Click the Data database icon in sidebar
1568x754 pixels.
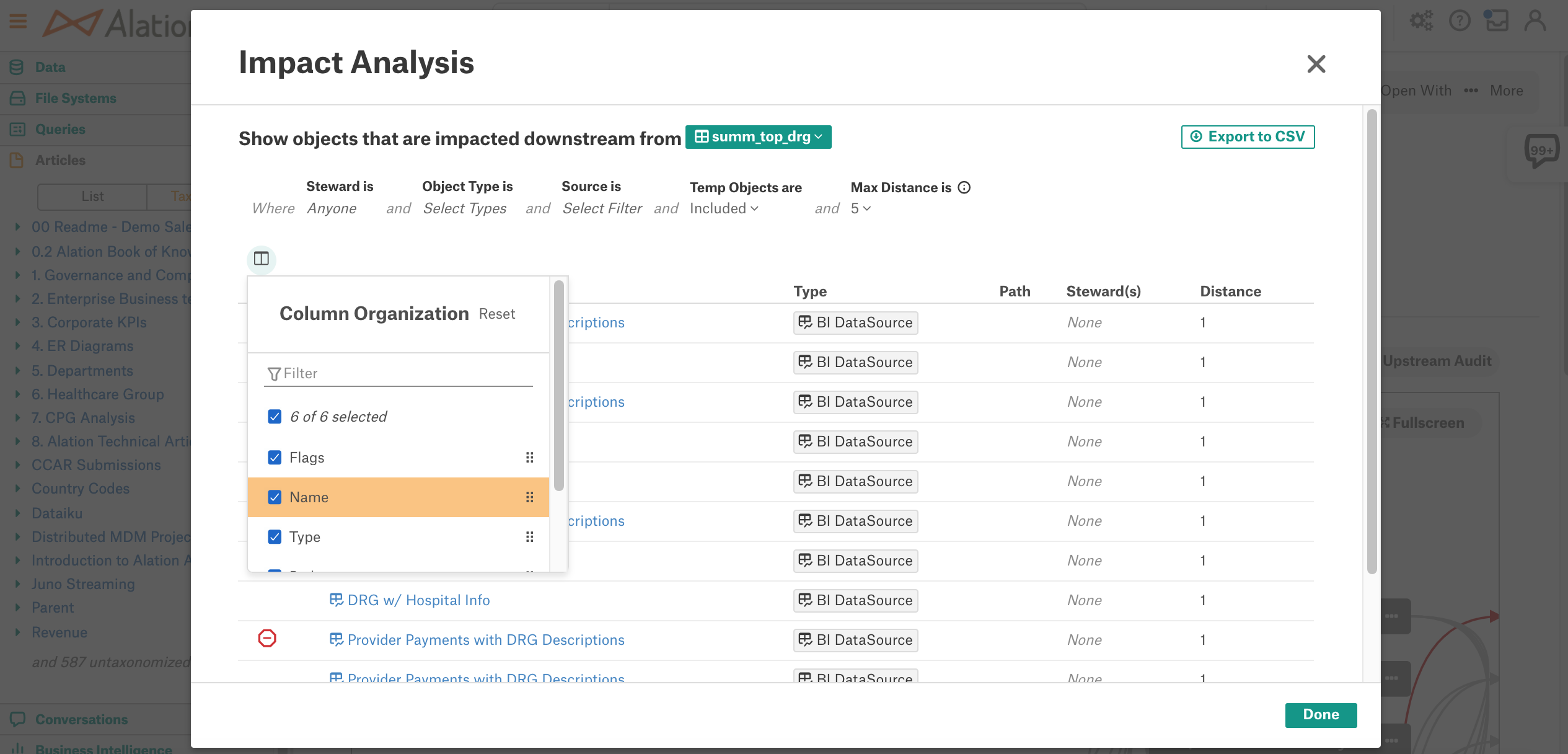click(x=17, y=67)
